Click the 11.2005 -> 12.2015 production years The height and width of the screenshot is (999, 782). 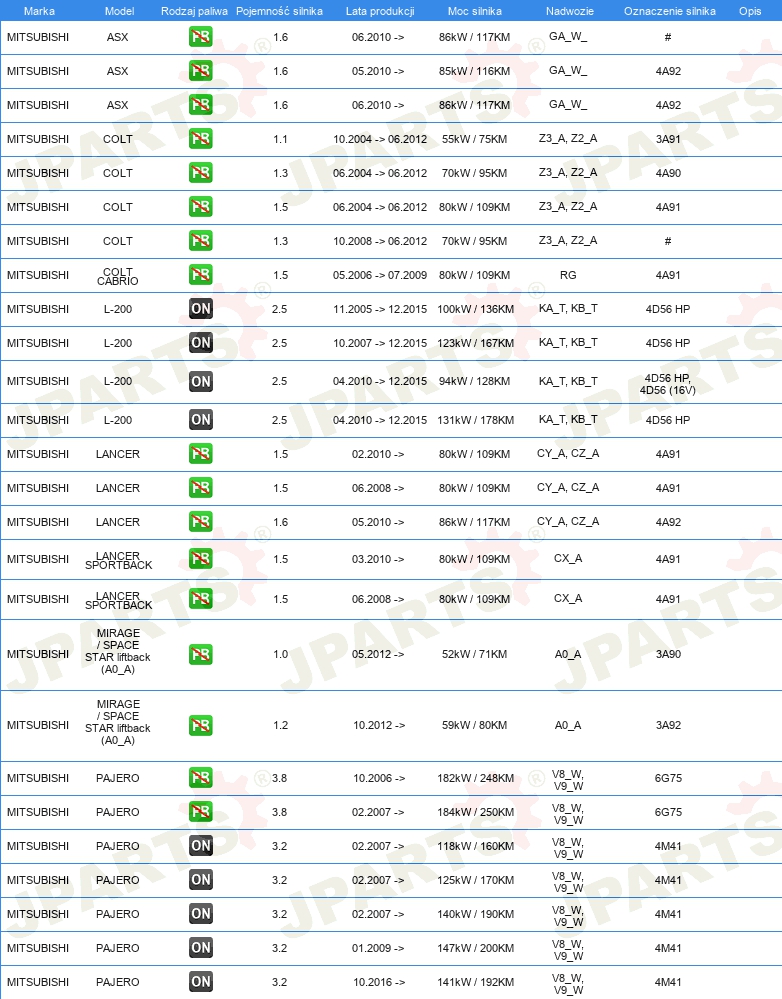coord(380,309)
